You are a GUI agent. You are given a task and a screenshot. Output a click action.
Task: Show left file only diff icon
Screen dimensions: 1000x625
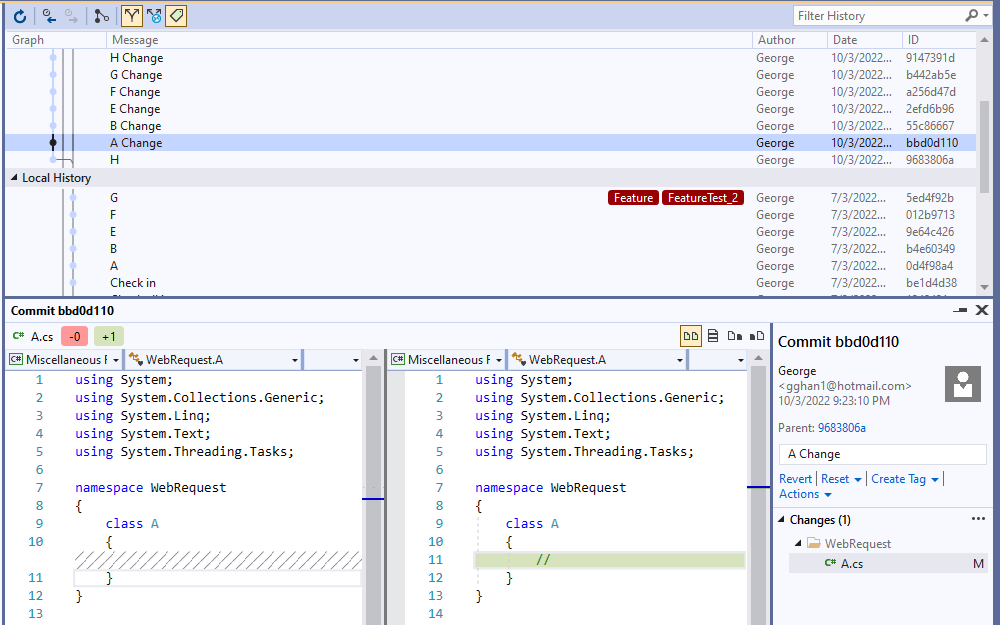(x=735, y=336)
